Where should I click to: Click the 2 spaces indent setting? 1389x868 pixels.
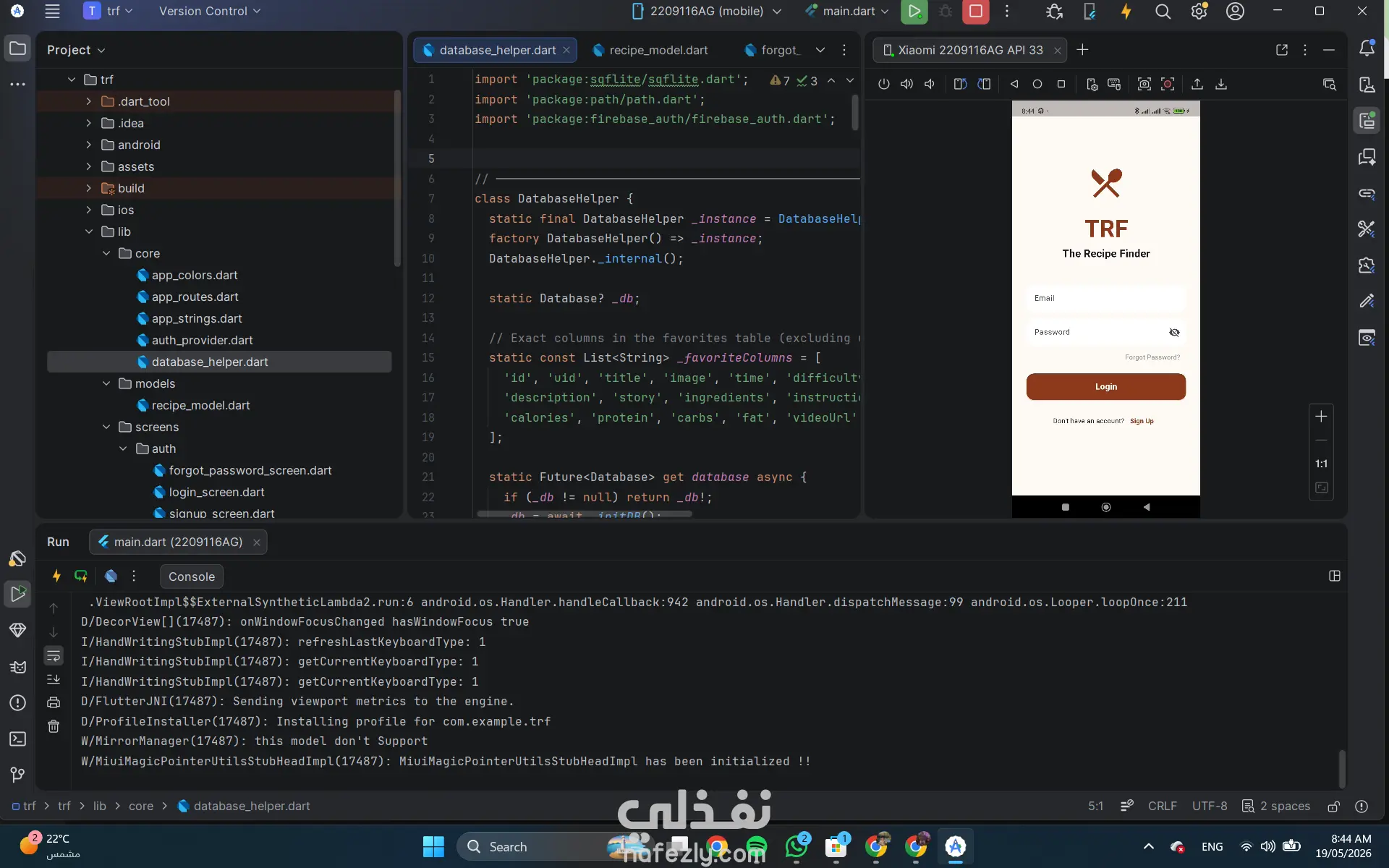tap(1276, 806)
